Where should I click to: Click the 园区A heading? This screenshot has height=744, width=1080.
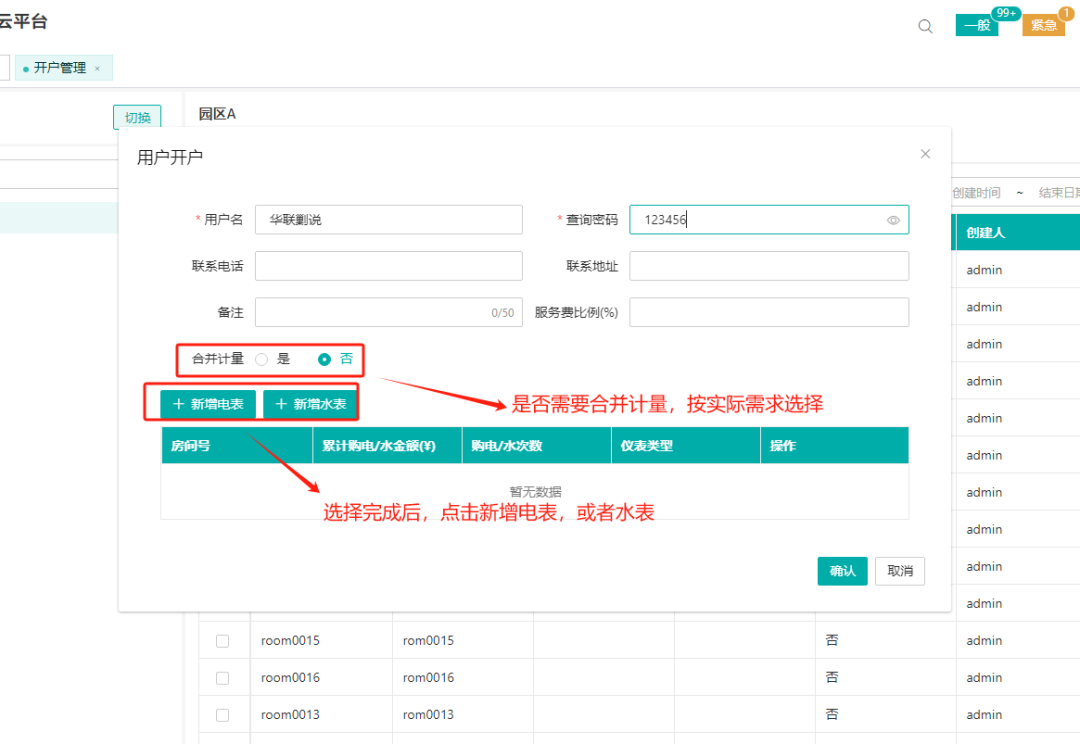[217, 114]
